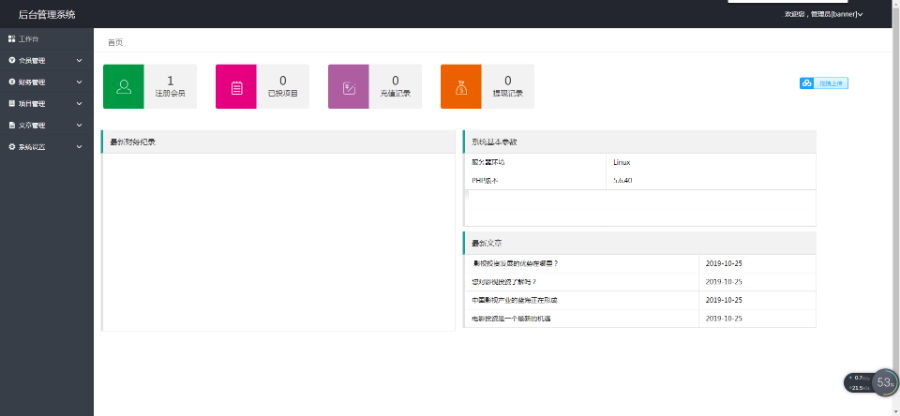This screenshot has height=416, width=900.
Task: Open the administrator account dropdown at top right
Action: [x=823, y=14]
